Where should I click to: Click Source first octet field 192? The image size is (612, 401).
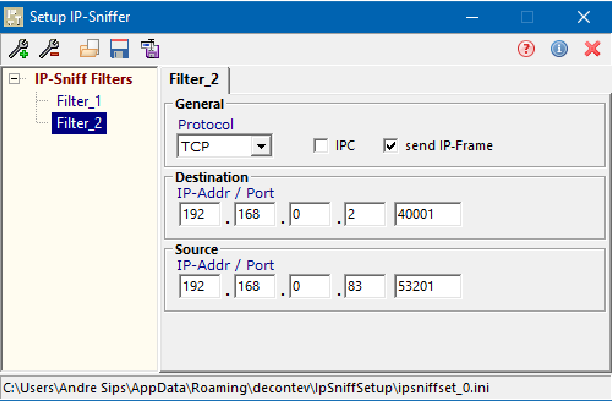[x=199, y=286]
